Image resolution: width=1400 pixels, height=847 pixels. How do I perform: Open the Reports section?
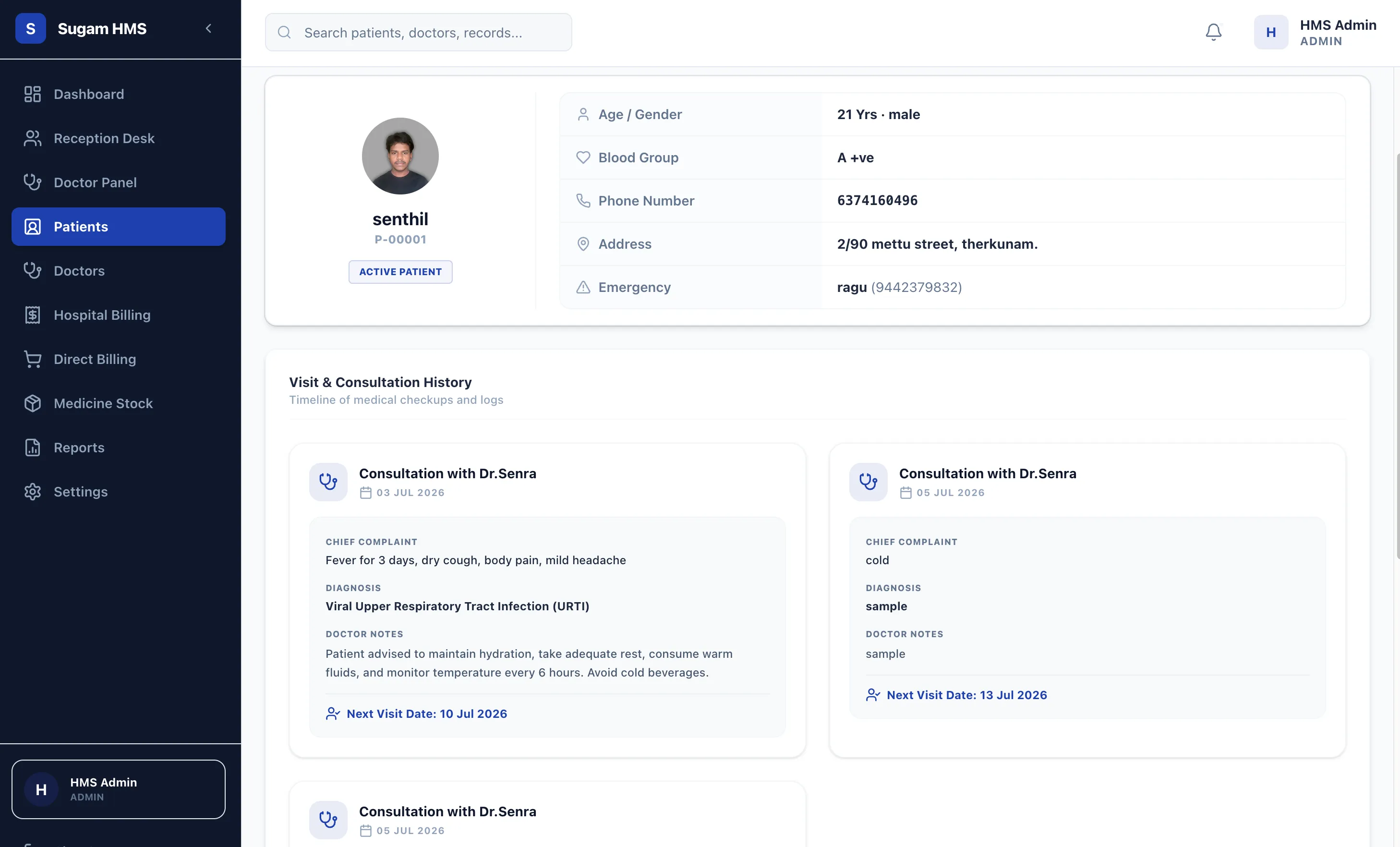coord(118,448)
